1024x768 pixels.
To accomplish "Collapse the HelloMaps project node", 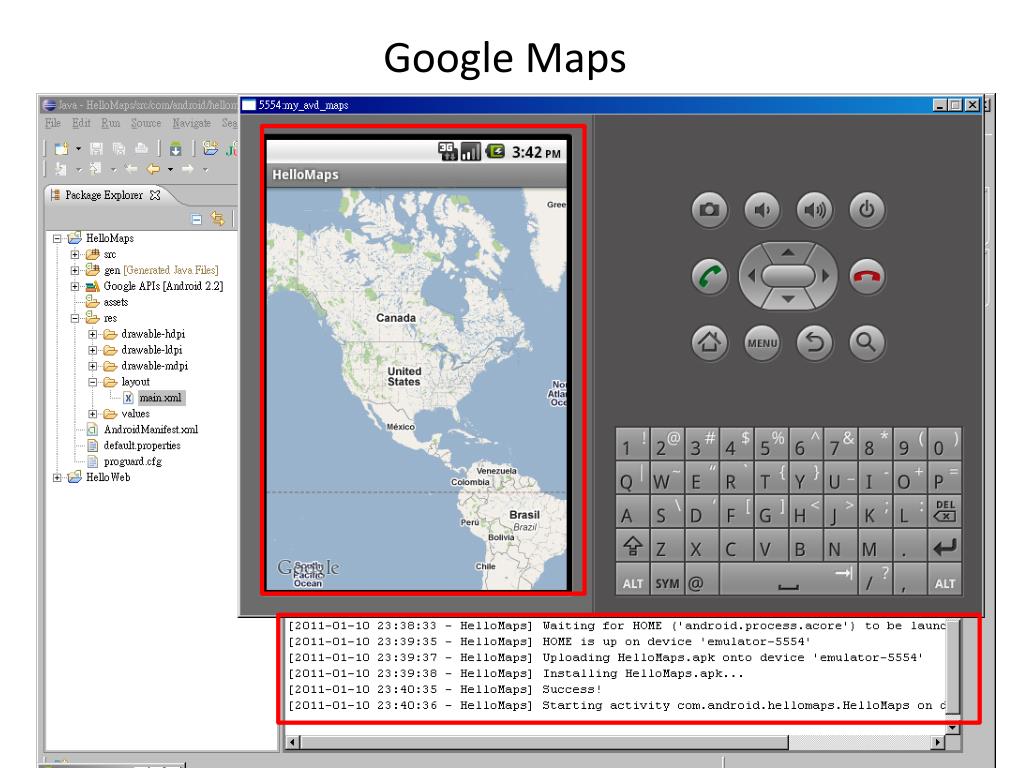I will pos(57,238).
